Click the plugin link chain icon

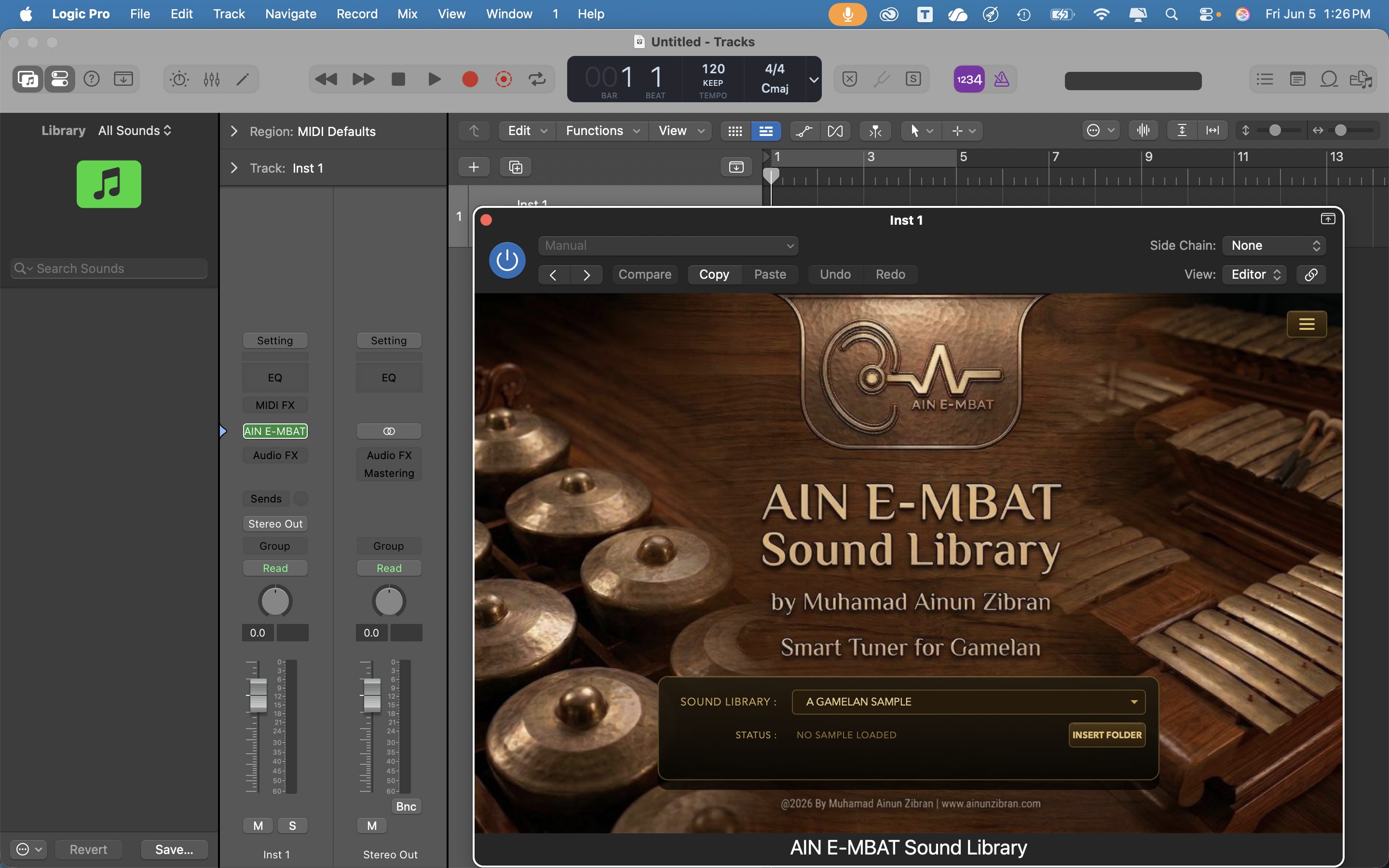coord(1311,275)
